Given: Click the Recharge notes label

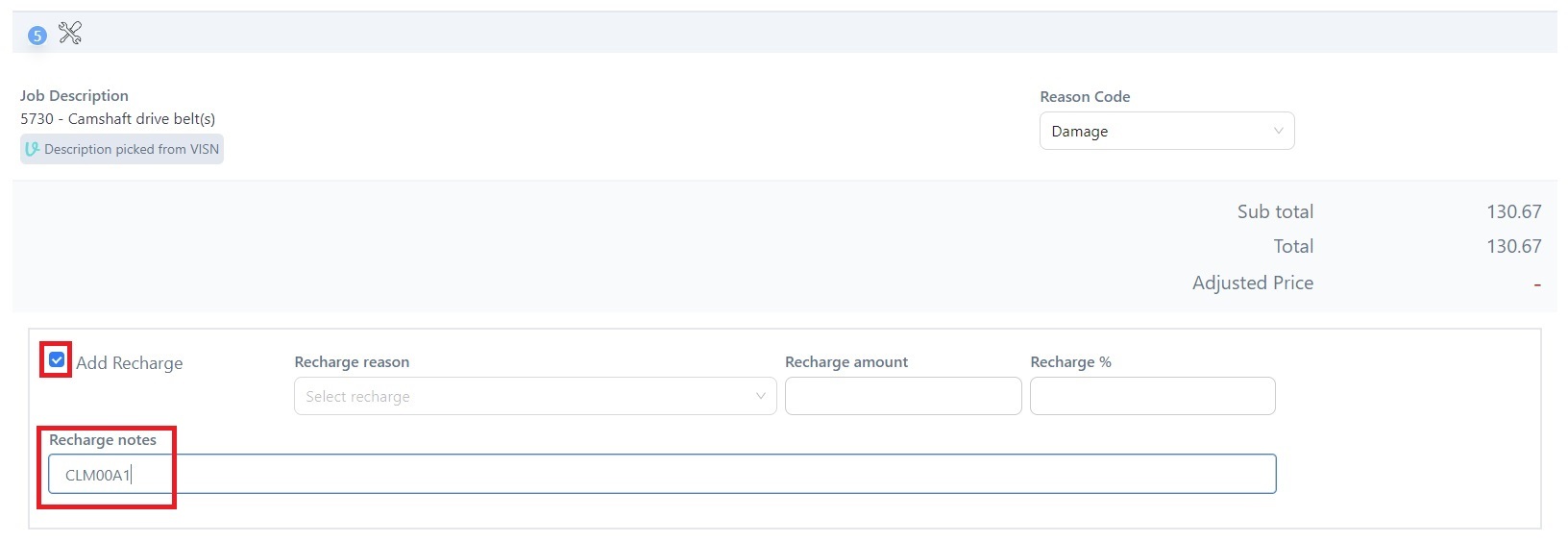Looking at the screenshot, I should pyautogui.click(x=103, y=440).
